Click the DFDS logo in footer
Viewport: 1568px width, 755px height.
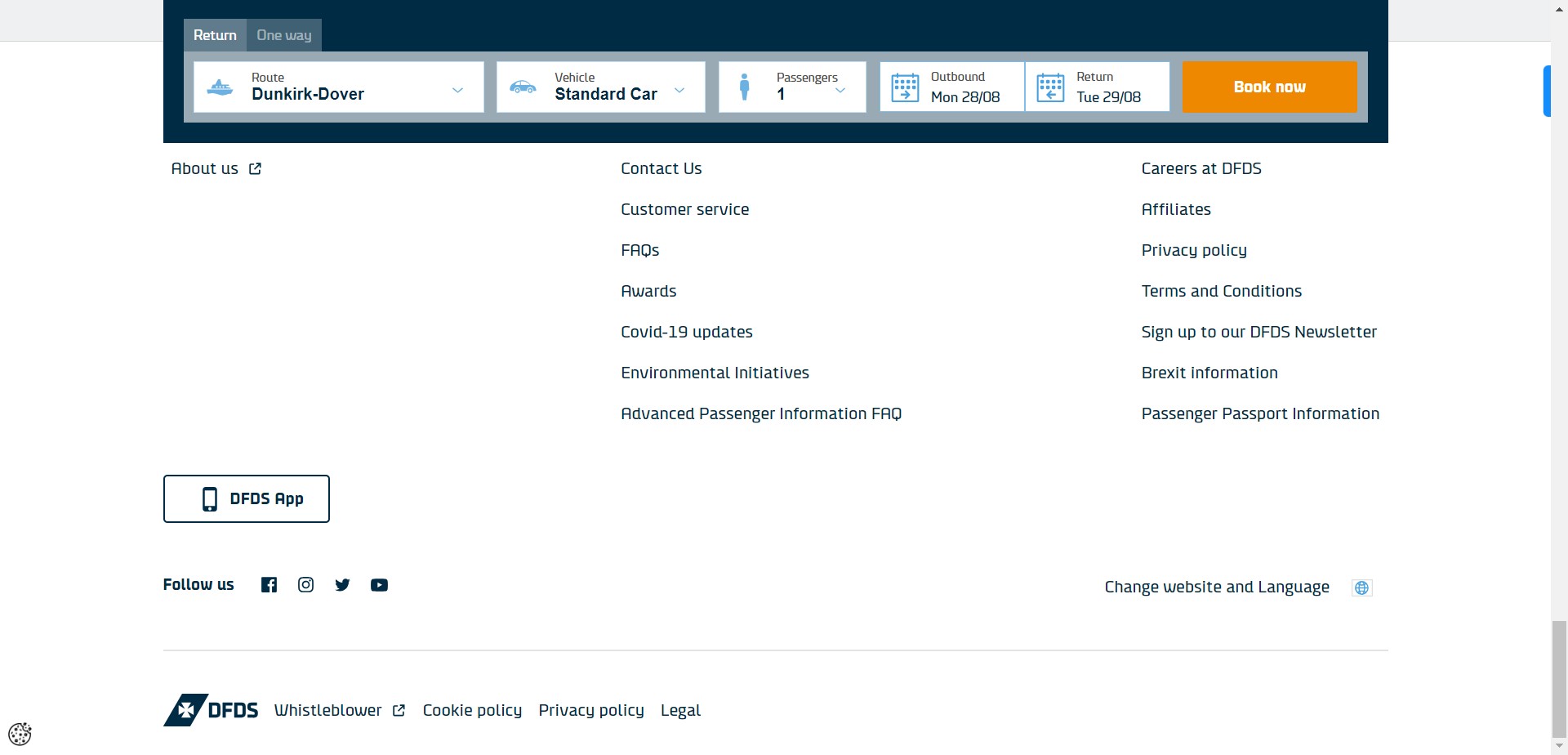pos(211,710)
